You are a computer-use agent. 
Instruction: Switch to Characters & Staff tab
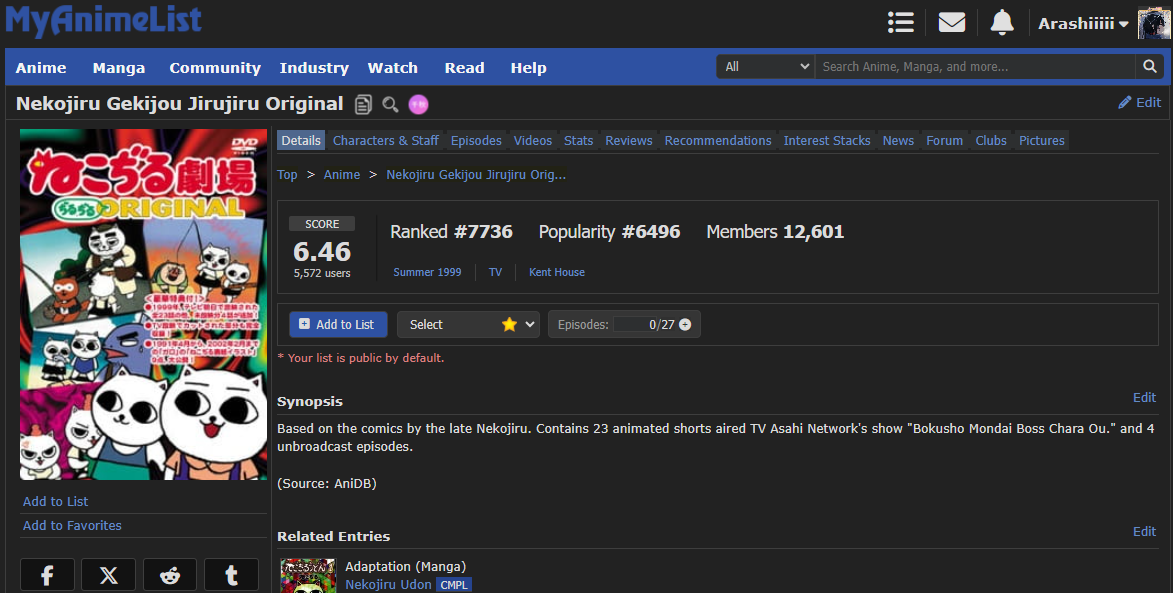coord(385,141)
